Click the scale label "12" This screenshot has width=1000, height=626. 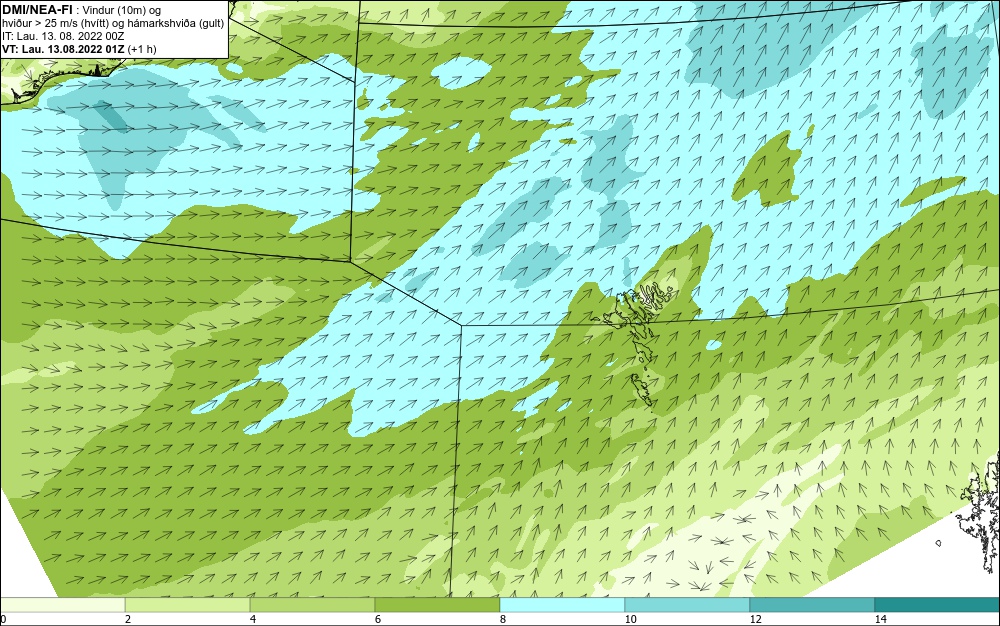tap(755, 619)
